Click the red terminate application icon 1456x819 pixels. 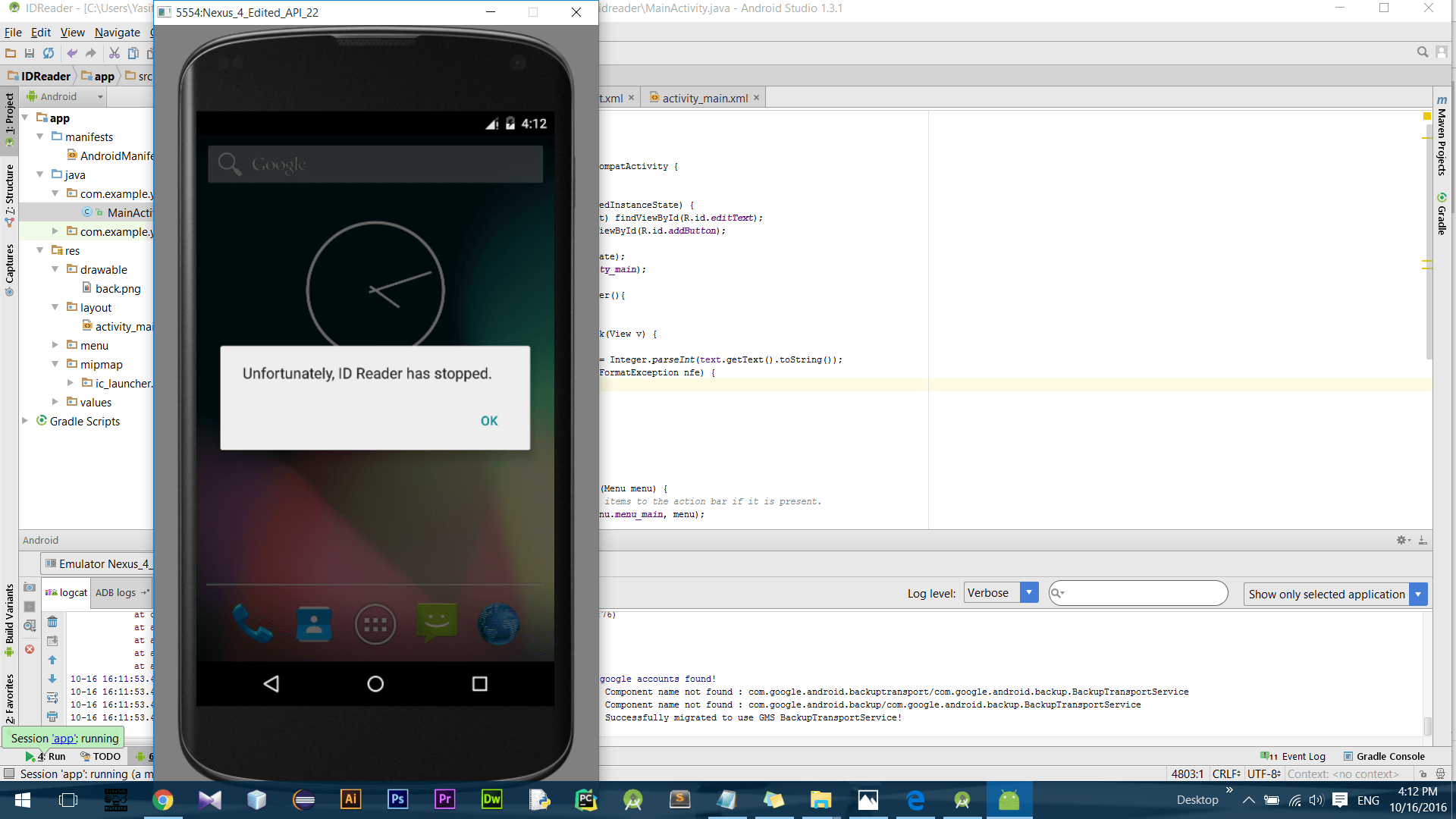(30, 649)
